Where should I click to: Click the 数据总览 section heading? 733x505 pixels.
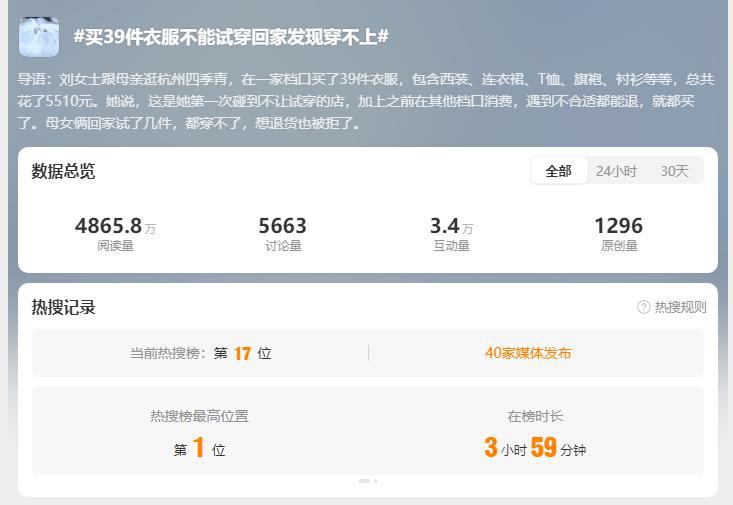[x=64, y=172]
